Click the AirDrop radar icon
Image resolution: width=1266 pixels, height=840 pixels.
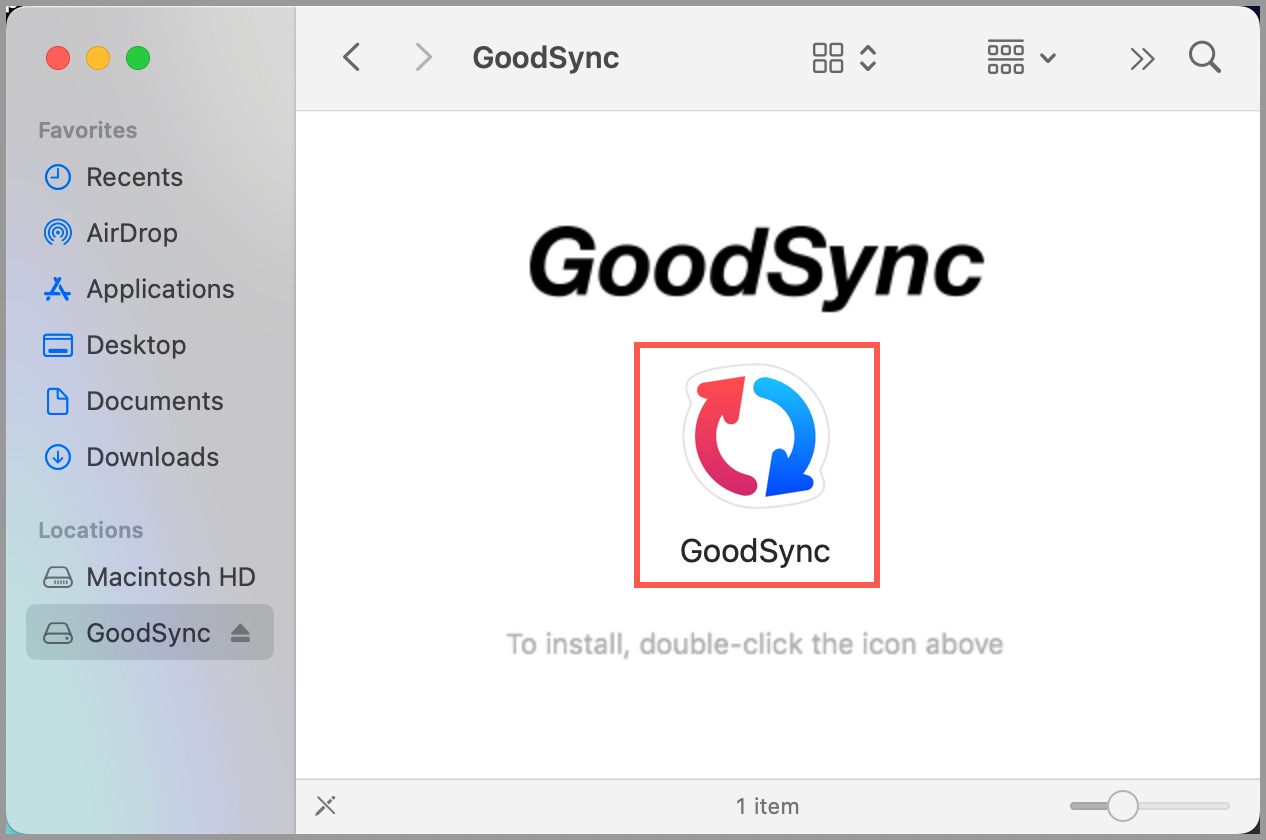point(58,233)
